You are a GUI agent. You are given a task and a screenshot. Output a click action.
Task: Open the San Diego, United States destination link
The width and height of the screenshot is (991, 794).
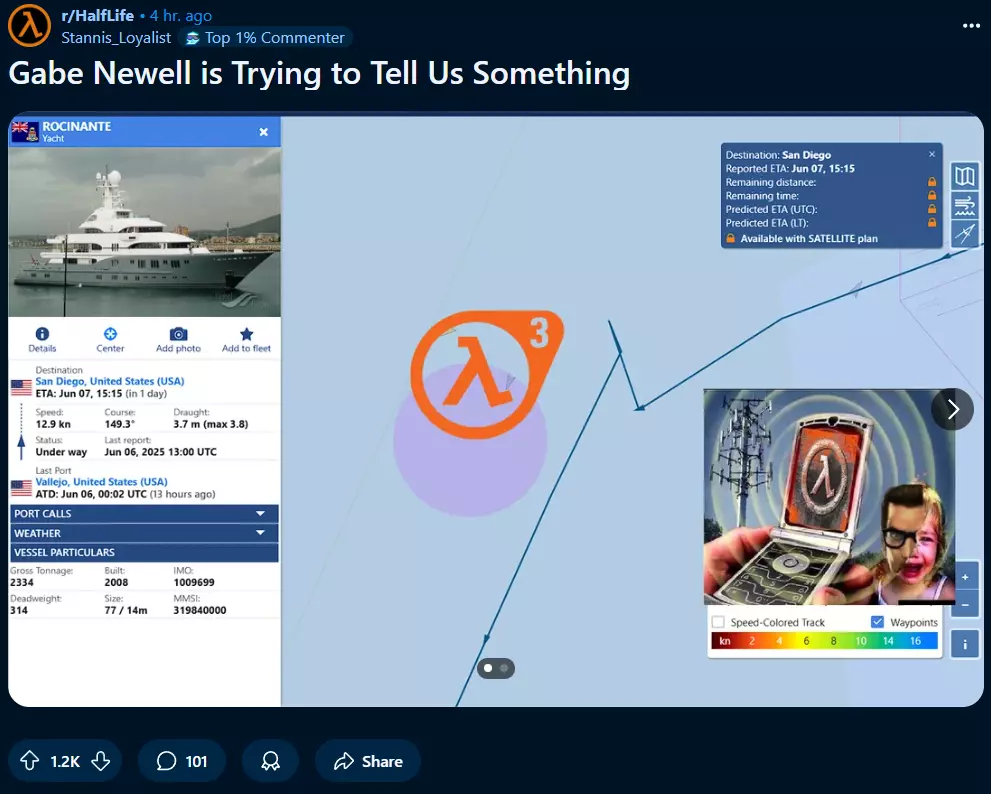pos(110,381)
